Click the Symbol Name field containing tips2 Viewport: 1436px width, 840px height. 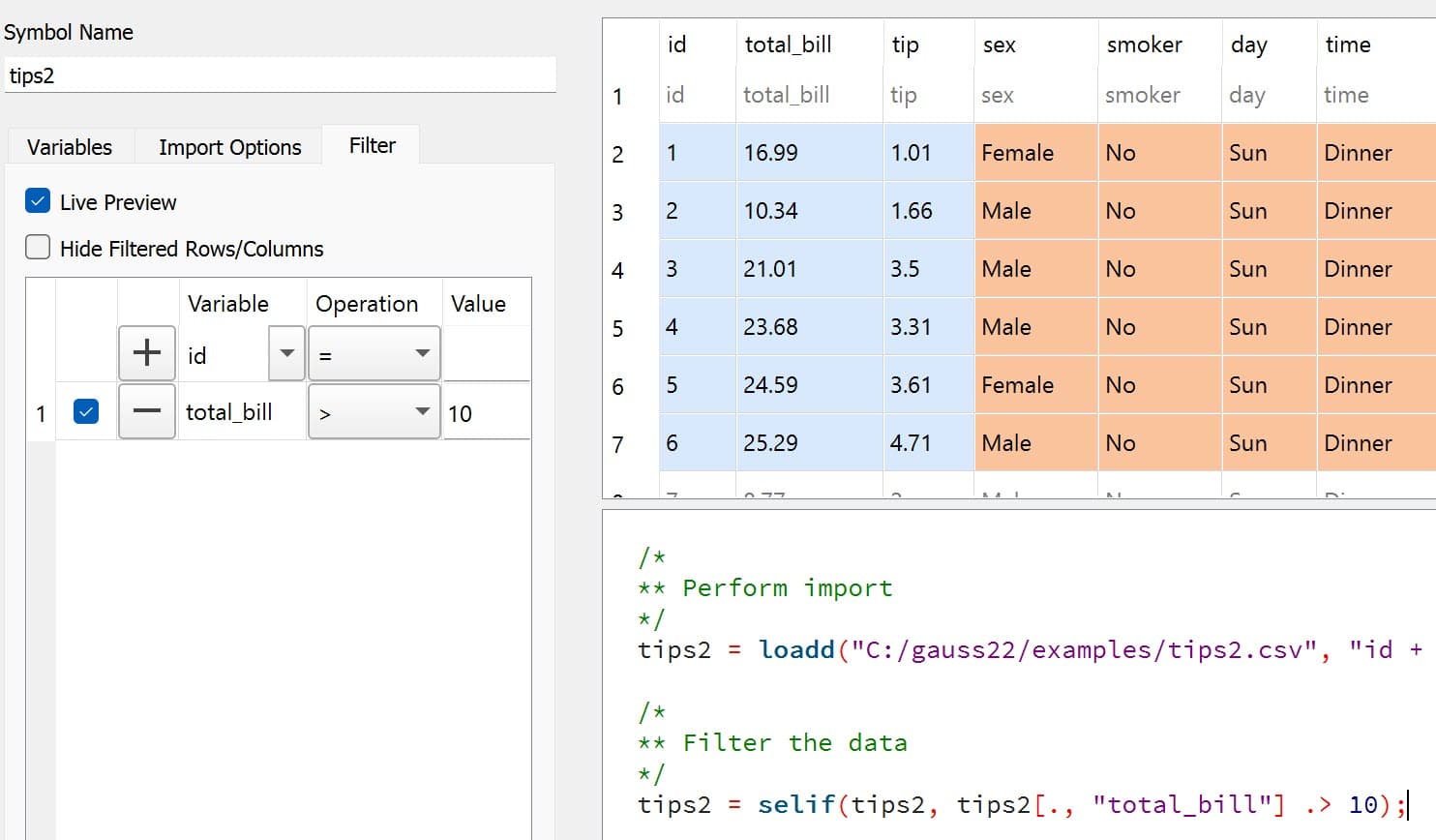coord(280,75)
